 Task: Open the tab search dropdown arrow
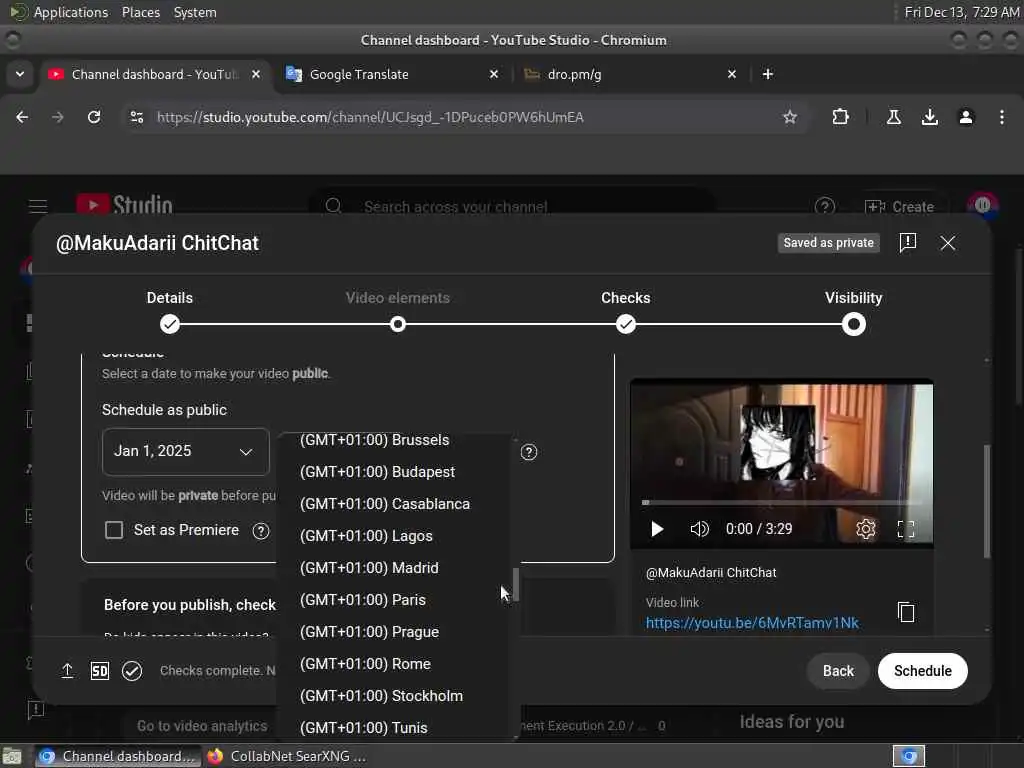[20, 74]
